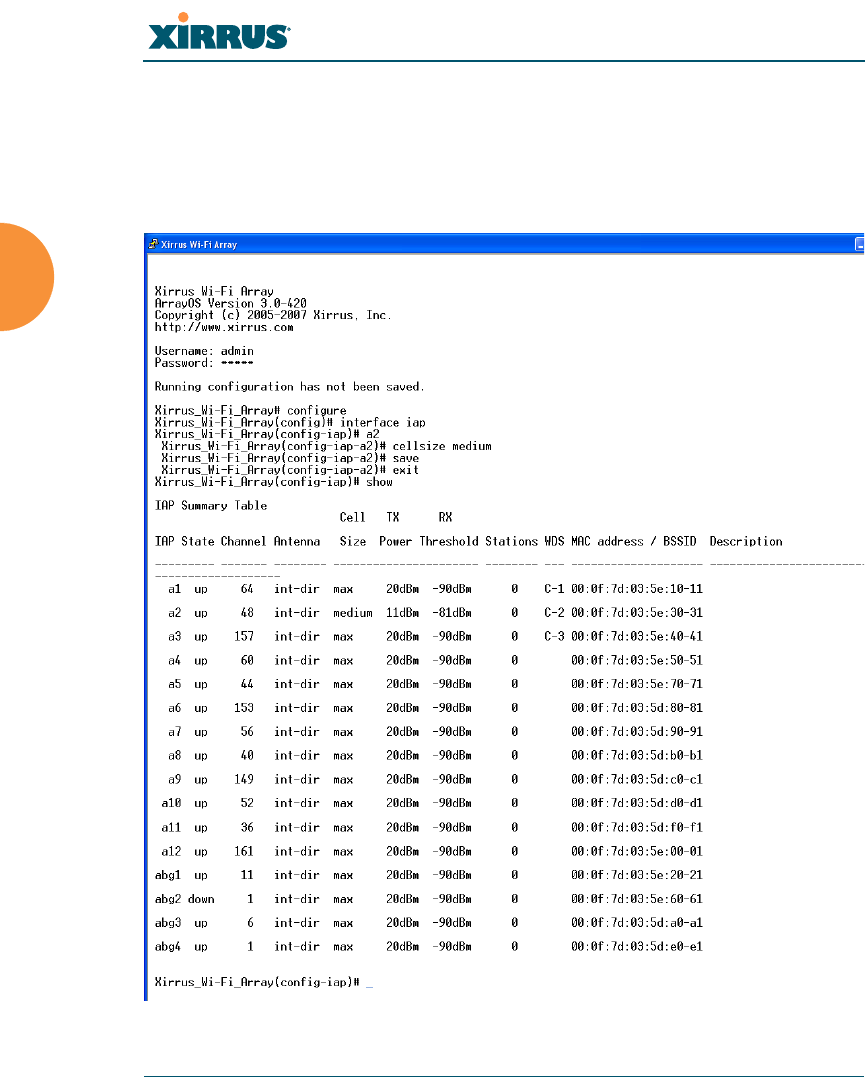Click the '11dBm' TX power value
Image resolution: width=865 pixels, height=1077 pixels.
403,613
